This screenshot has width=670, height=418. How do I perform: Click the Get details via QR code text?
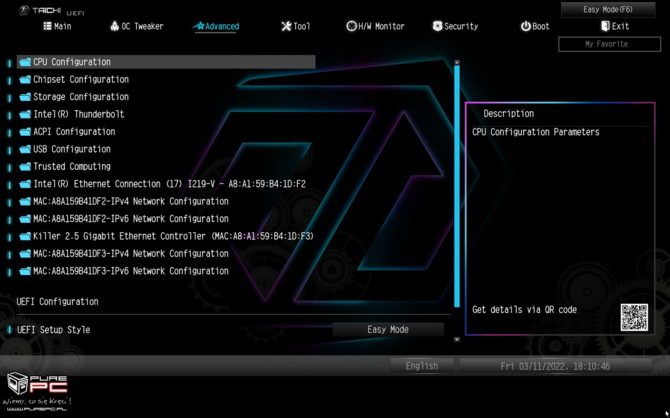point(524,310)
